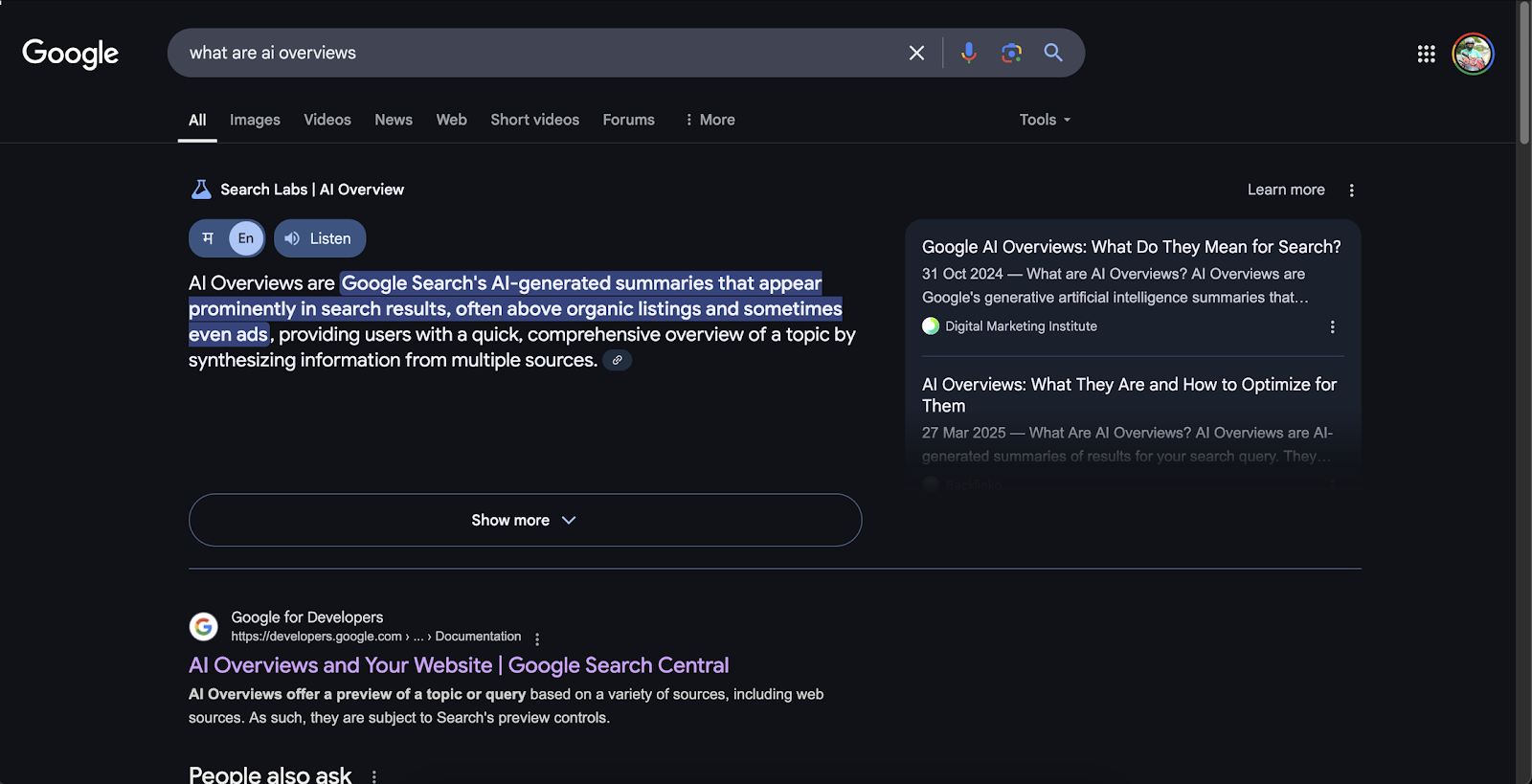
Task: Click the Google for Developers favicon
Action: (x=203, y=626)
